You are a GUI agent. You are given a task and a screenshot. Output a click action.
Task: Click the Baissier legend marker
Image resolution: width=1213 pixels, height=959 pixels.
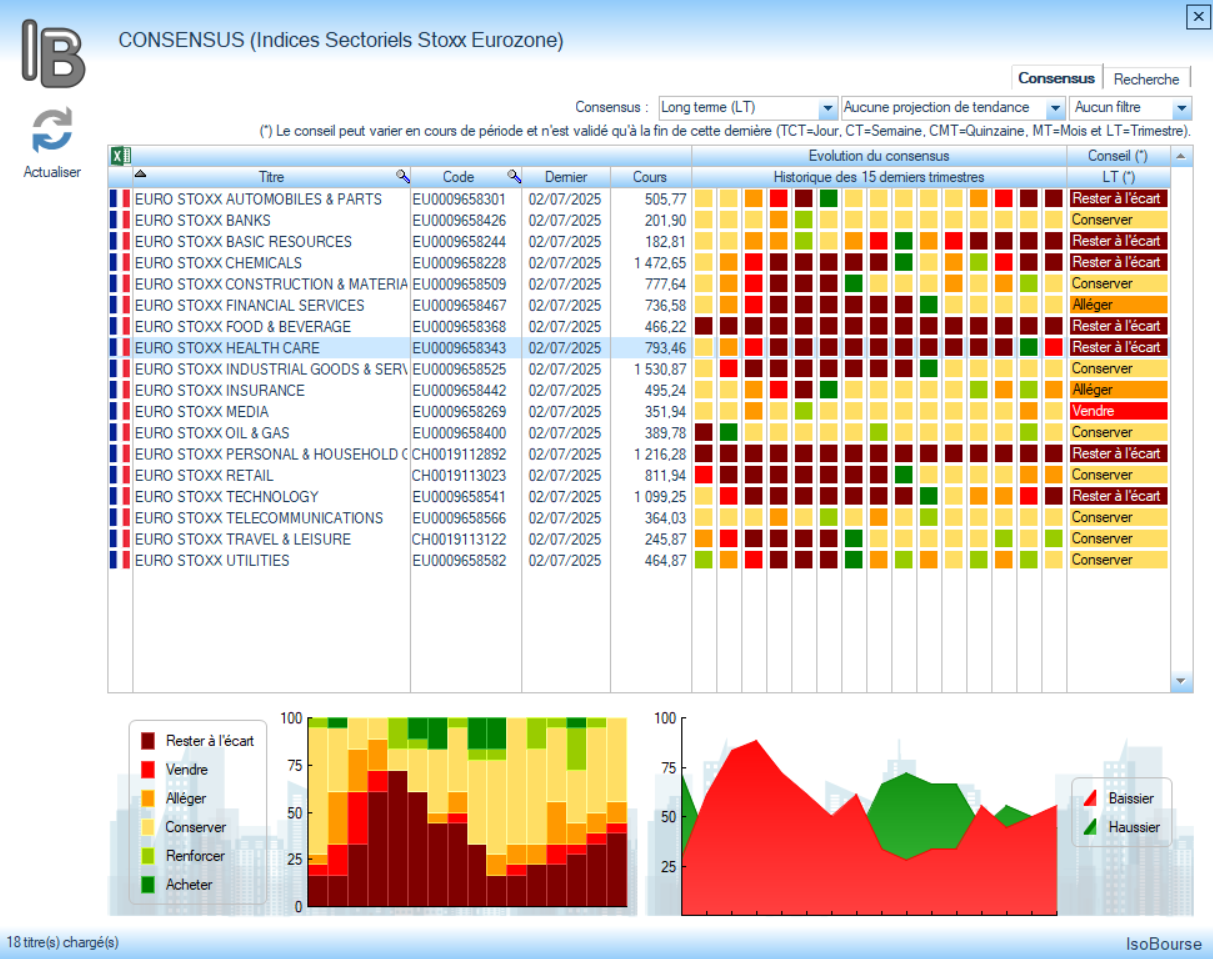coord(1090,798)
